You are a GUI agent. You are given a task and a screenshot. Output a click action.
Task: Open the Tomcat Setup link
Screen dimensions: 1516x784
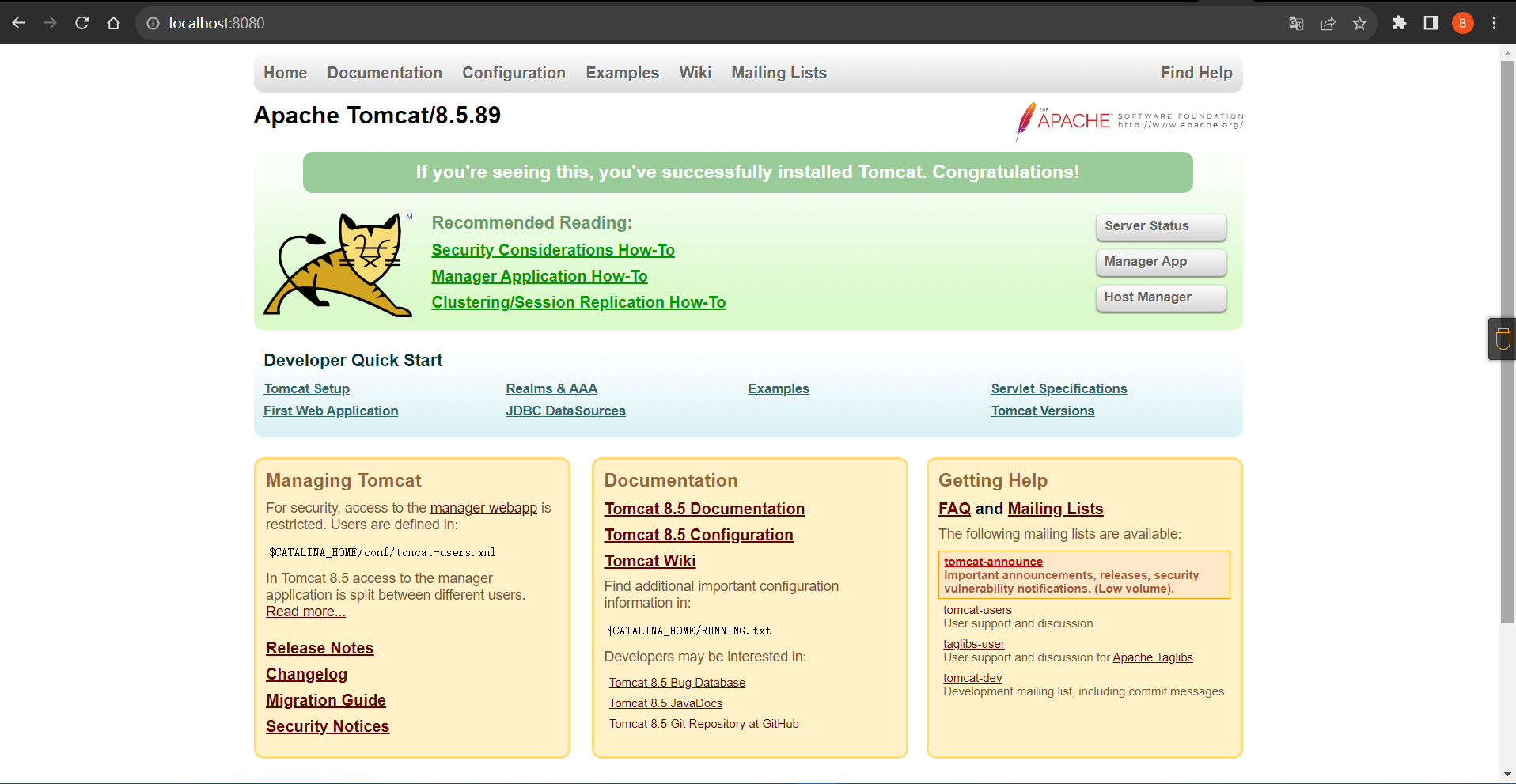306,388
